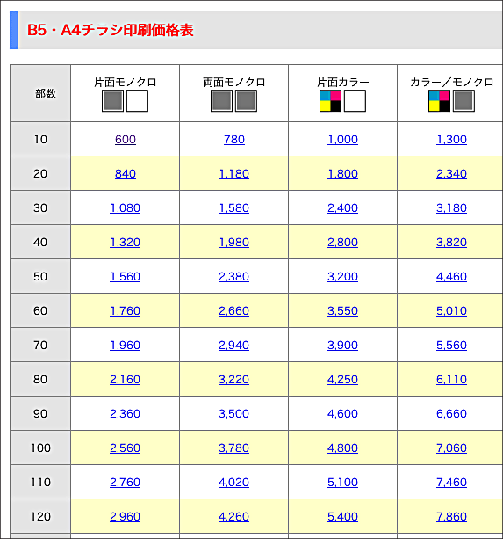Choose the 7,860 price link in row 120
Image resolution: width=503 pixels, height=539 pixels.
coord(451,516)
